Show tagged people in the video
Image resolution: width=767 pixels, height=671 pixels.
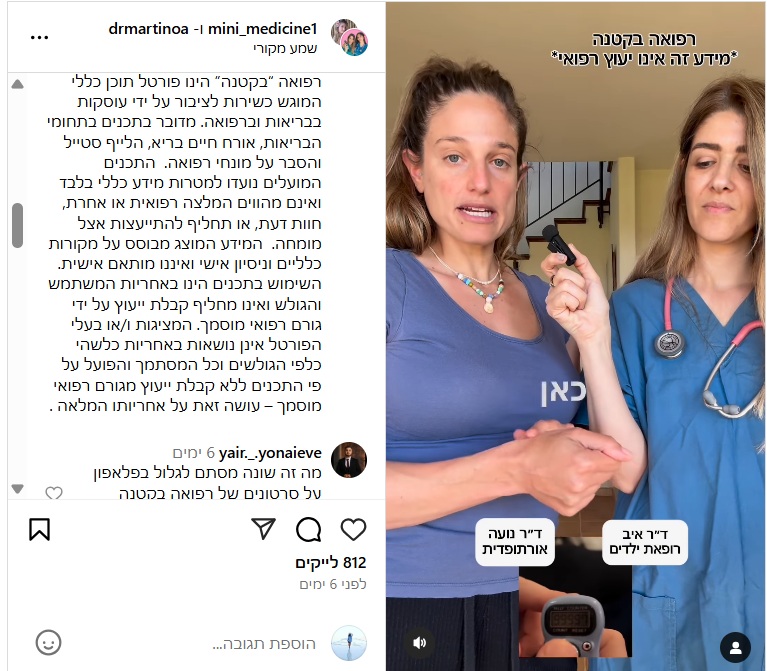735,647
